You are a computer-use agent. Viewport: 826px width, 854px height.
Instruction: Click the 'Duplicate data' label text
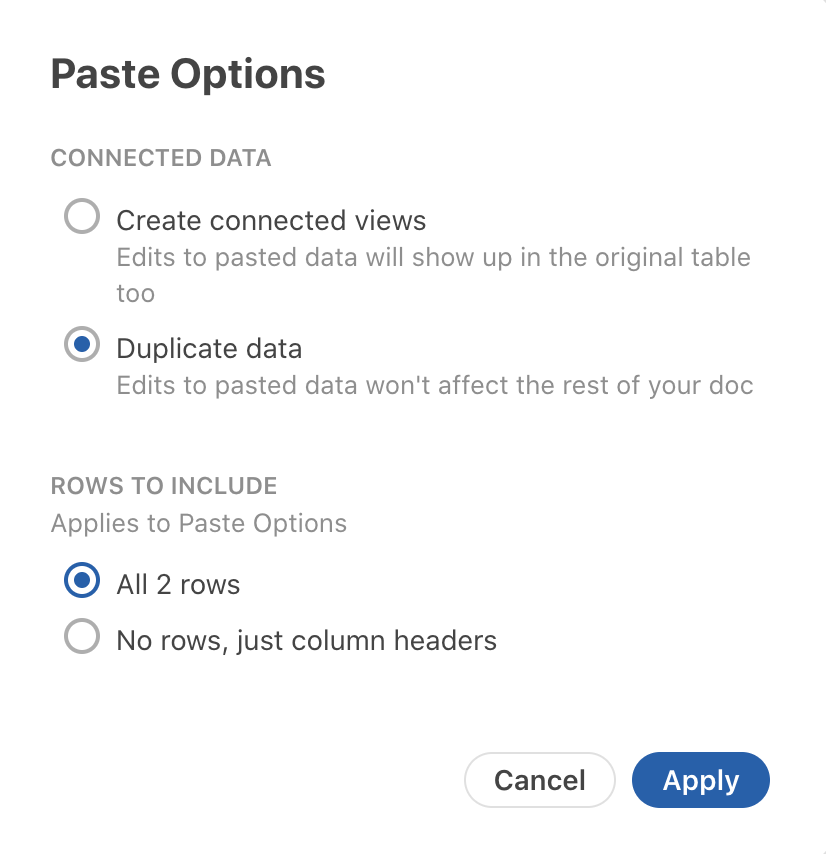pyautogui.click(x=209, y=348)
